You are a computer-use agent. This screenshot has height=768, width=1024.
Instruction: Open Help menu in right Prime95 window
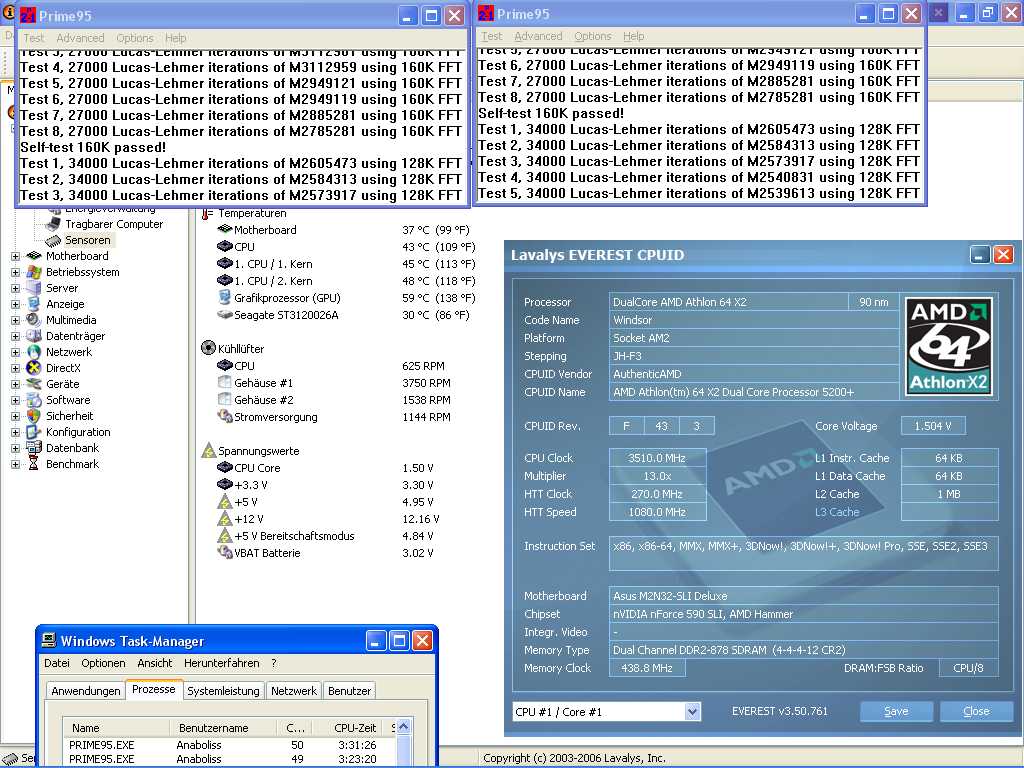pyautogui.click(x=633, y=36)
